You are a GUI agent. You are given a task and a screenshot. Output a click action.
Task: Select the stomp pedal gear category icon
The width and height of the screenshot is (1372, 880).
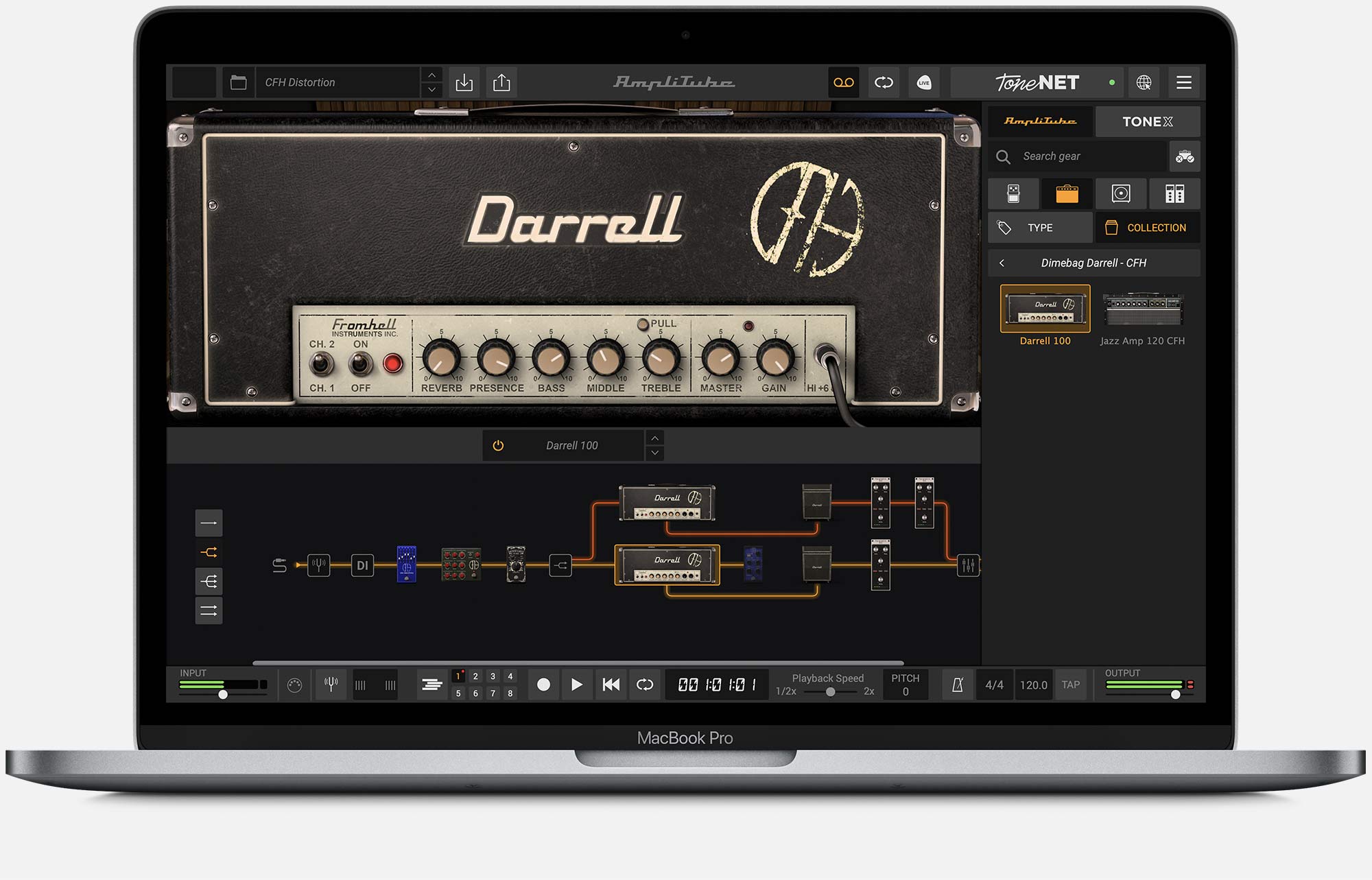(1013, 193)
